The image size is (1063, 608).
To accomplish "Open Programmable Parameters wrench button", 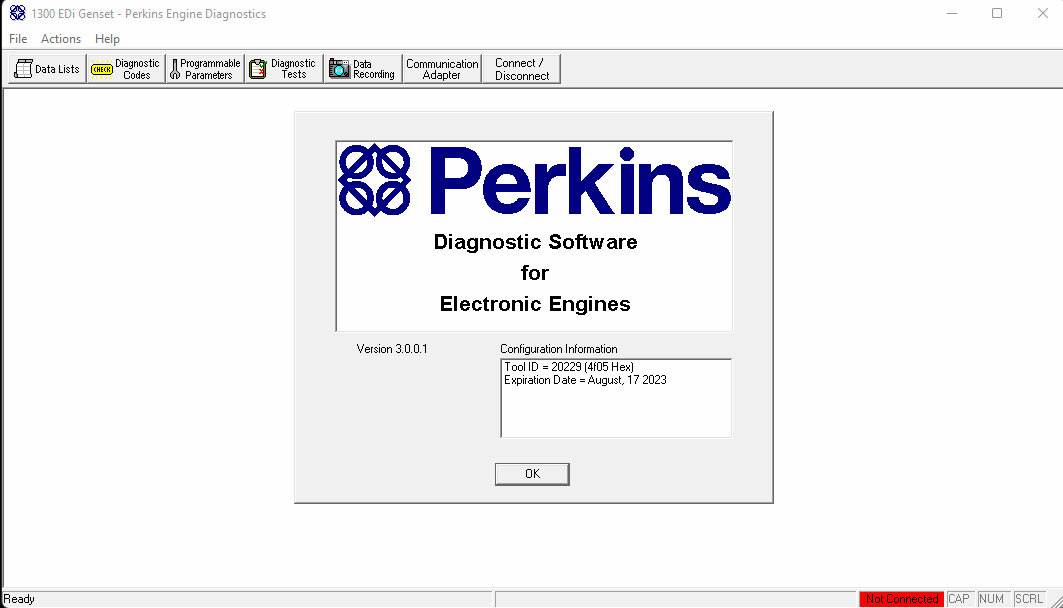I will pyautogui.click(x=205, y=68).
